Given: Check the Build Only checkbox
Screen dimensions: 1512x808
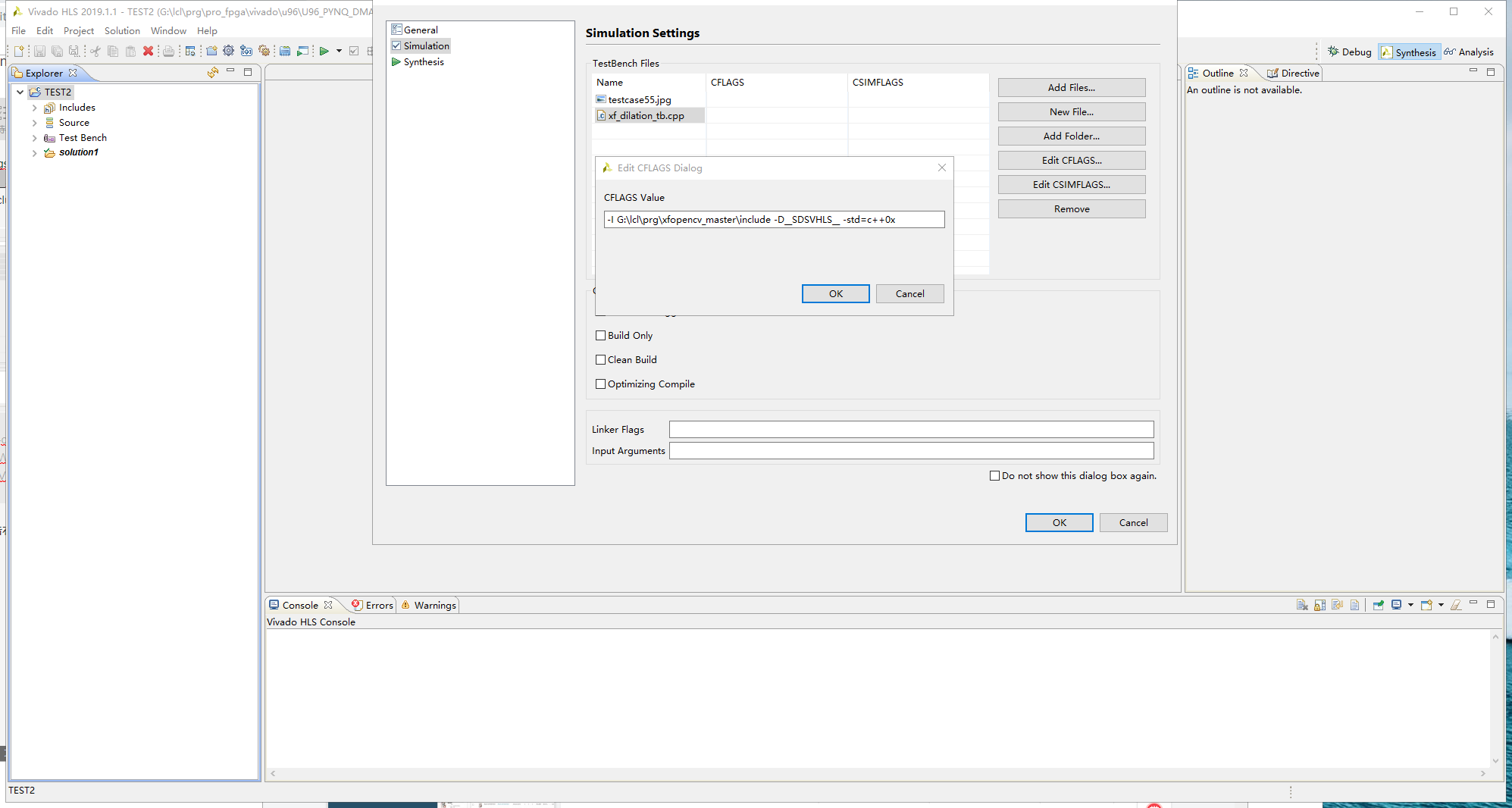Looking at the screenshot, I should [x=600, y=335].
